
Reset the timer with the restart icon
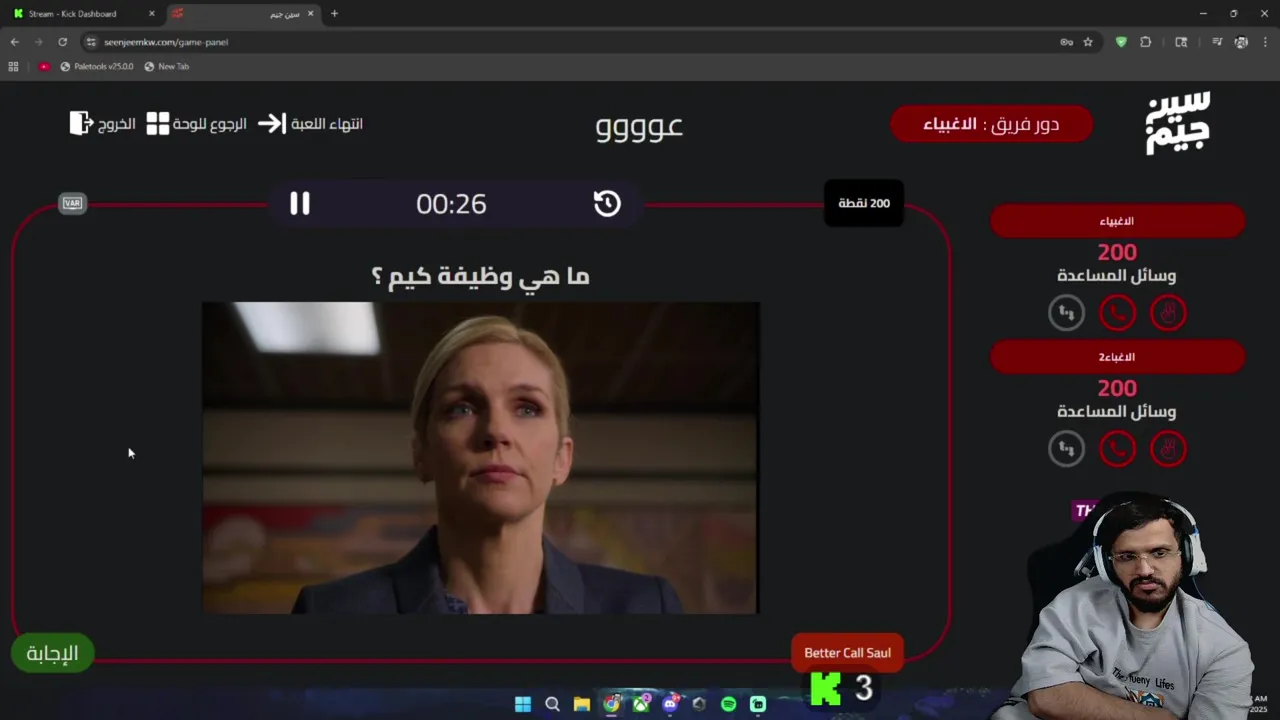[x=607, y=203]
